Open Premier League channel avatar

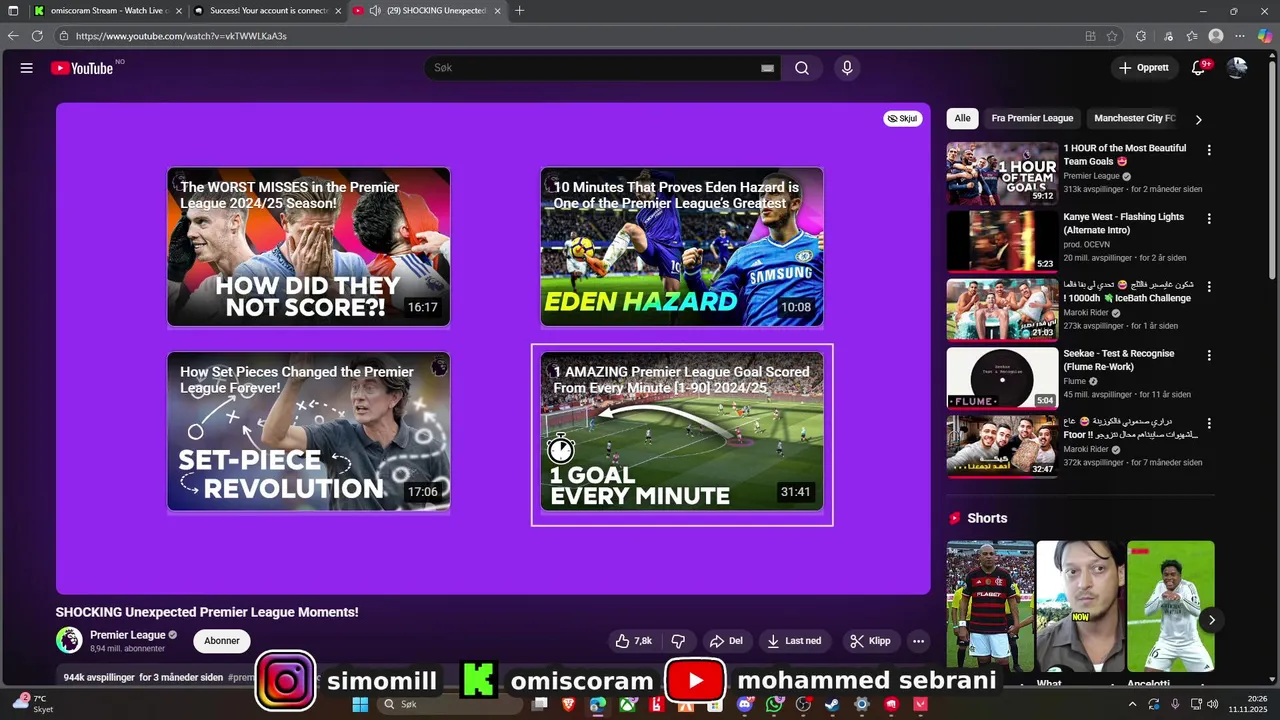[x=69, y=640]
